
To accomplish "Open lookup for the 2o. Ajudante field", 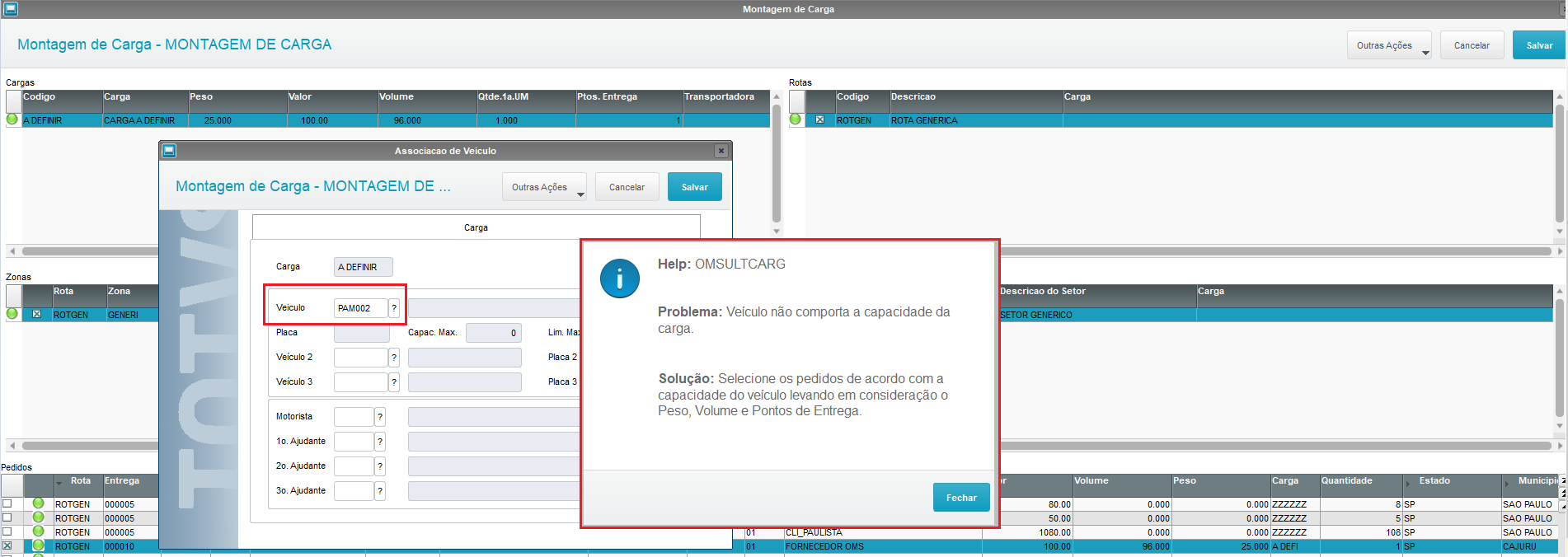I will pyautogui.click(x=380, y=466).
